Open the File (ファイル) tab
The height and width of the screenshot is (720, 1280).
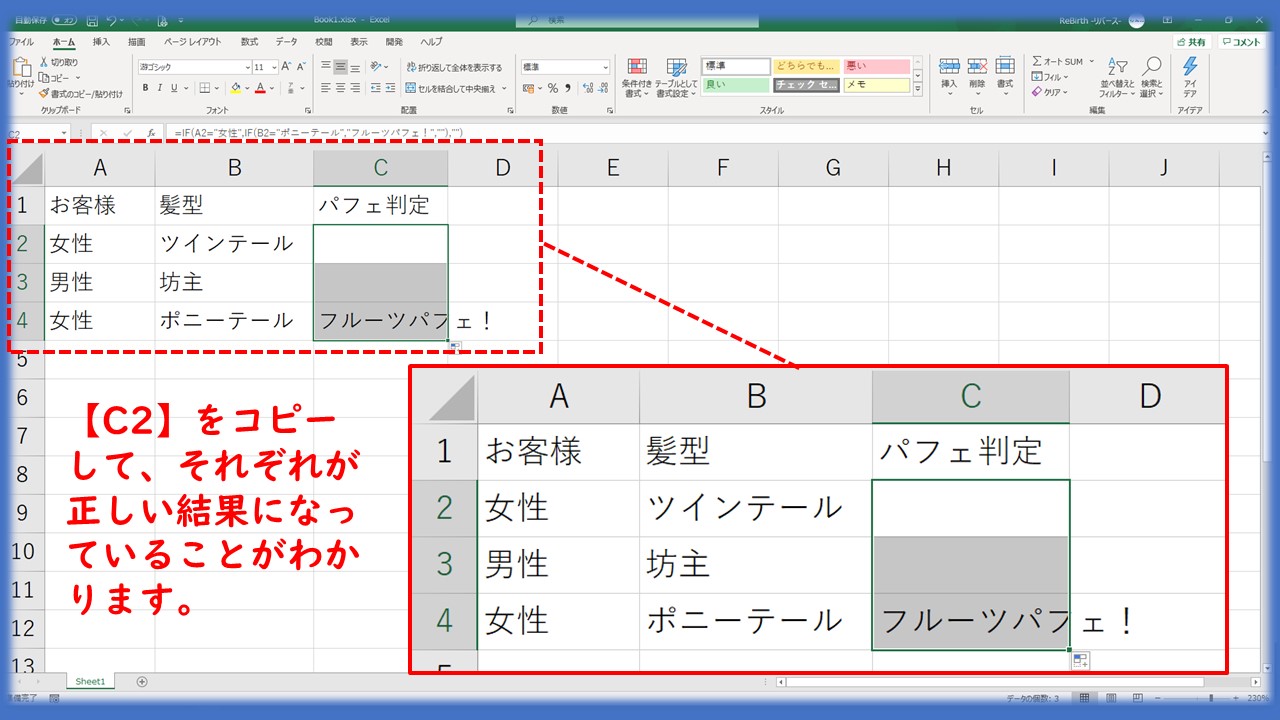tap(21, 42)
